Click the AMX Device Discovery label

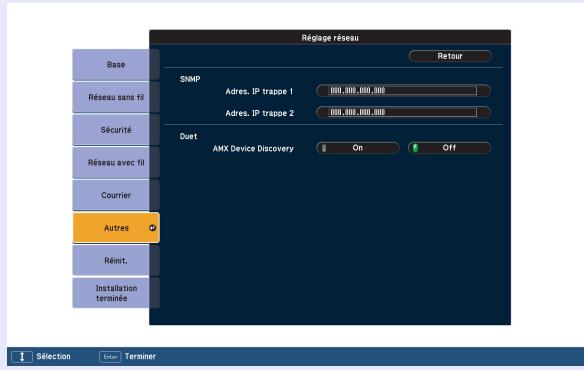[253, 149]
